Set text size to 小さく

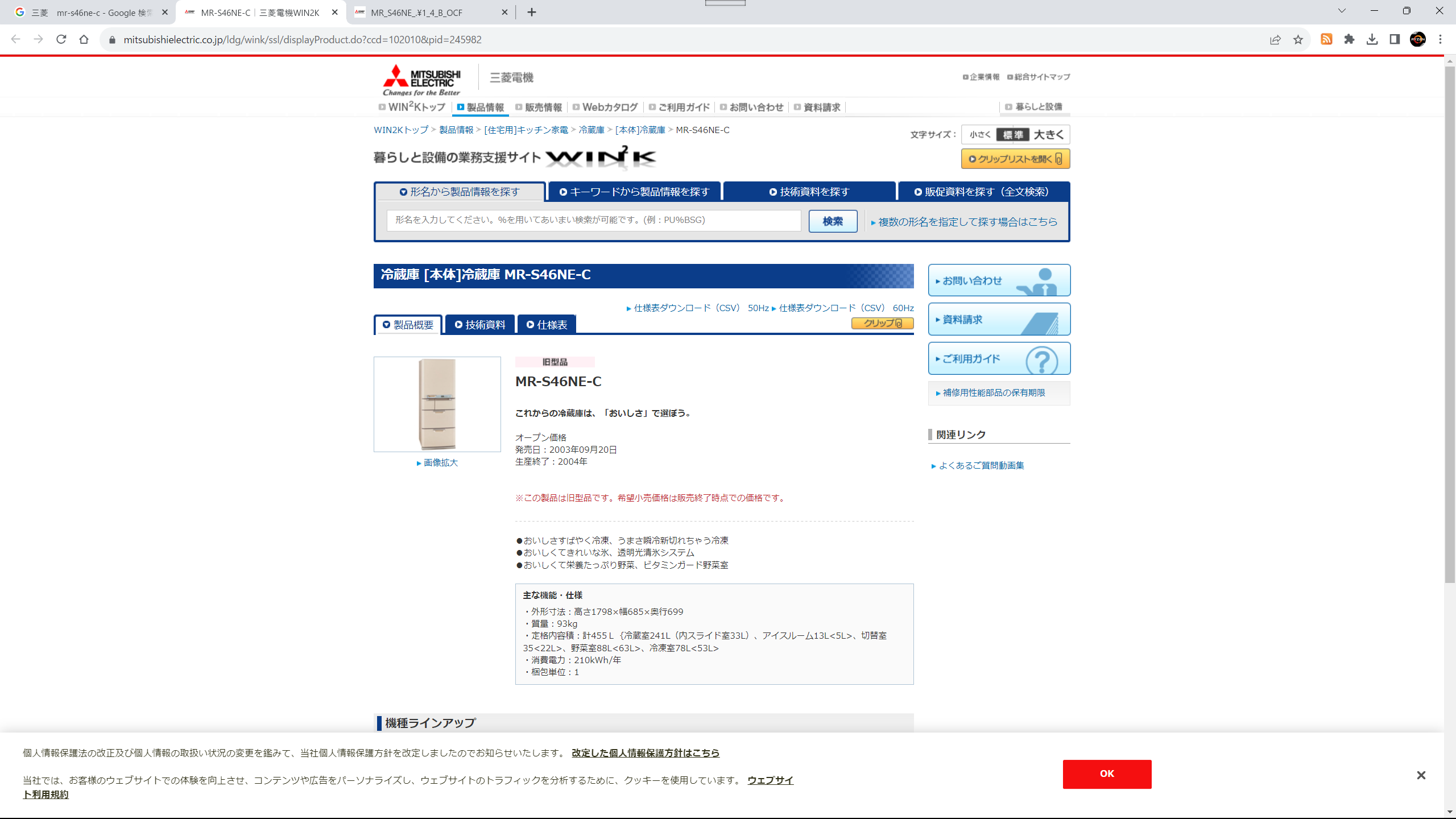pyautogui.click(x=979, y=135)
